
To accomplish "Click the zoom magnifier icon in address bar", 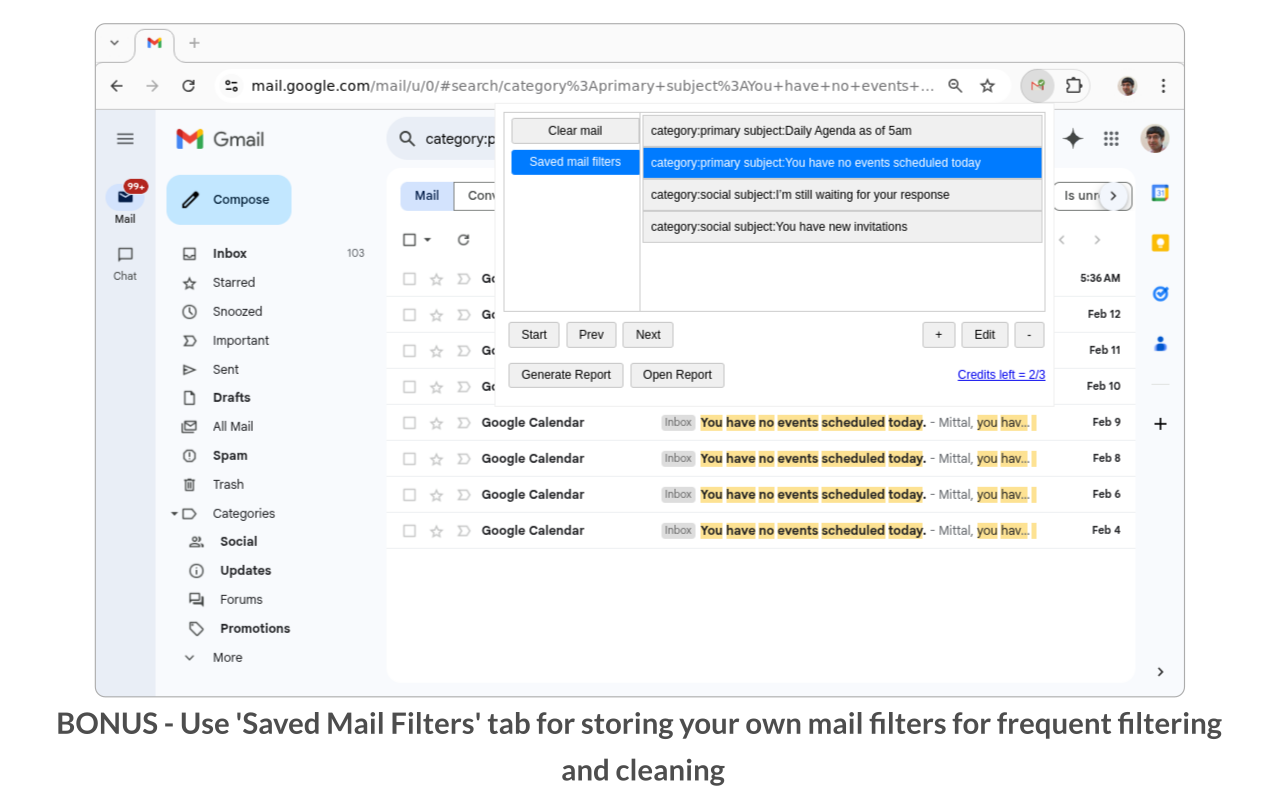I will 955,86.
